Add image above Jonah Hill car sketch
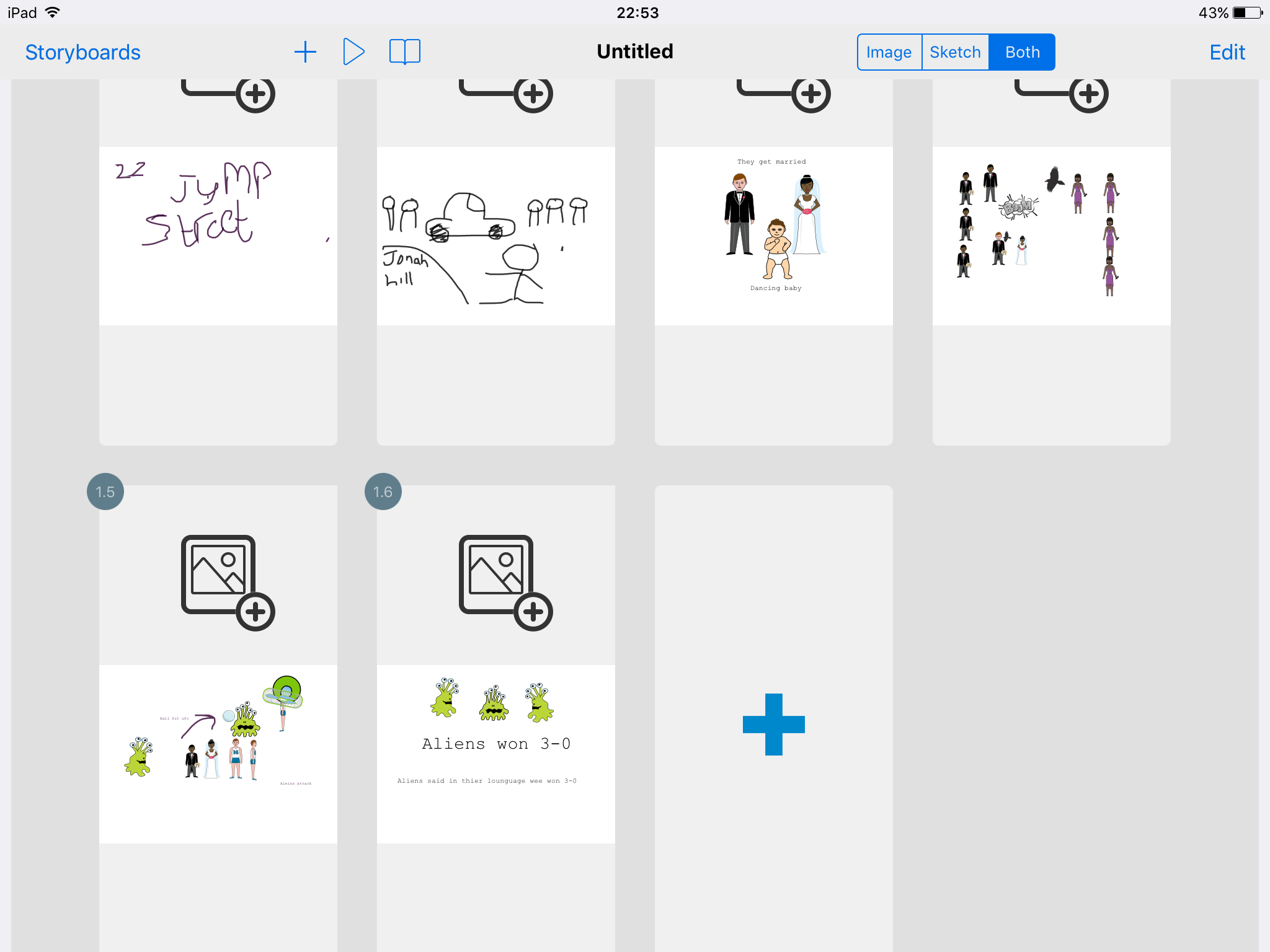 pos(505,96)
